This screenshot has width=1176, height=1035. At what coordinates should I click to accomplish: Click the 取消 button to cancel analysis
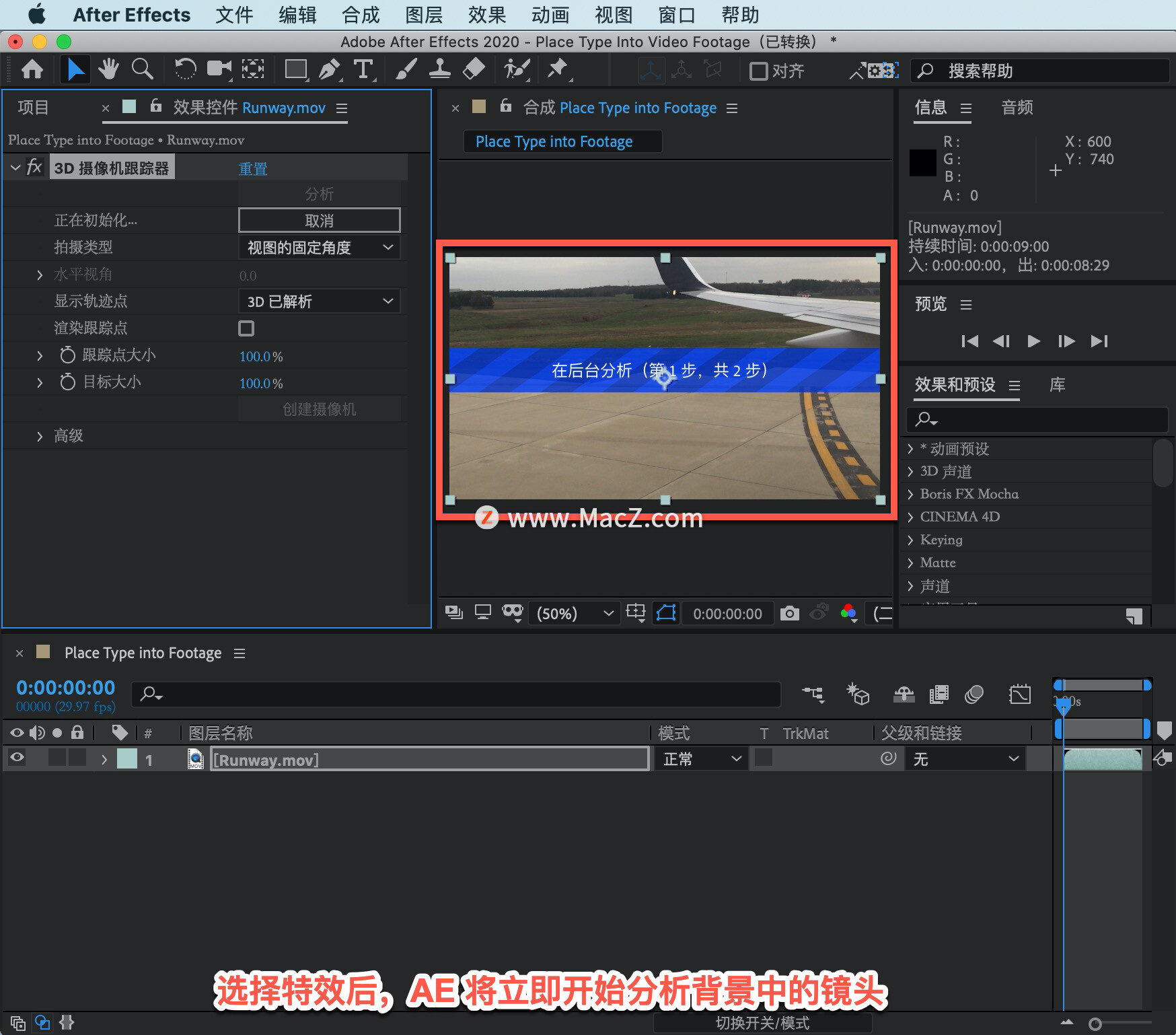[x=320, y=220]
